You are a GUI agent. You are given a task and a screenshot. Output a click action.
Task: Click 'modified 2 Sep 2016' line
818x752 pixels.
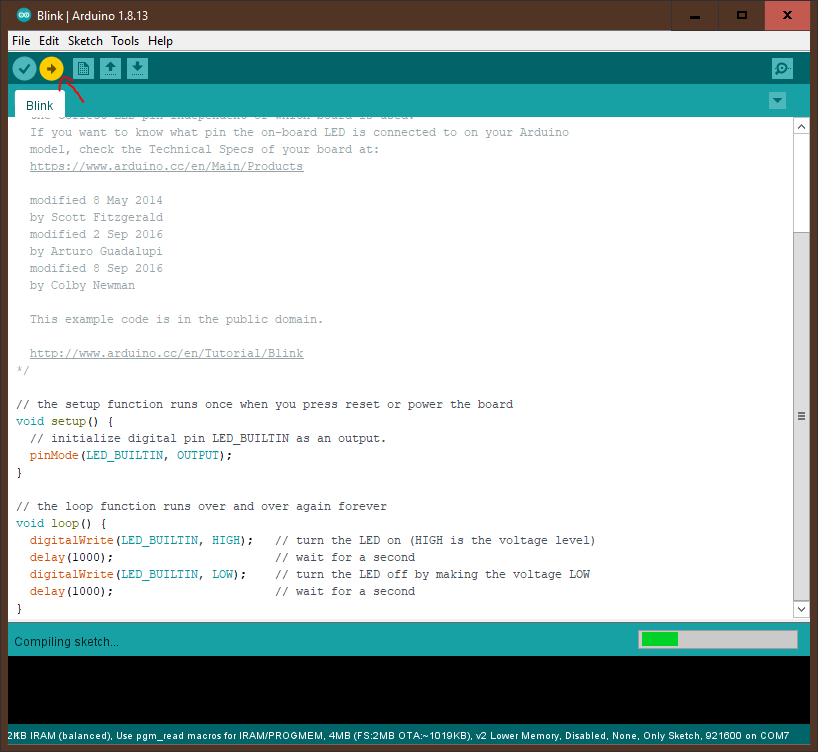(96, 234)
